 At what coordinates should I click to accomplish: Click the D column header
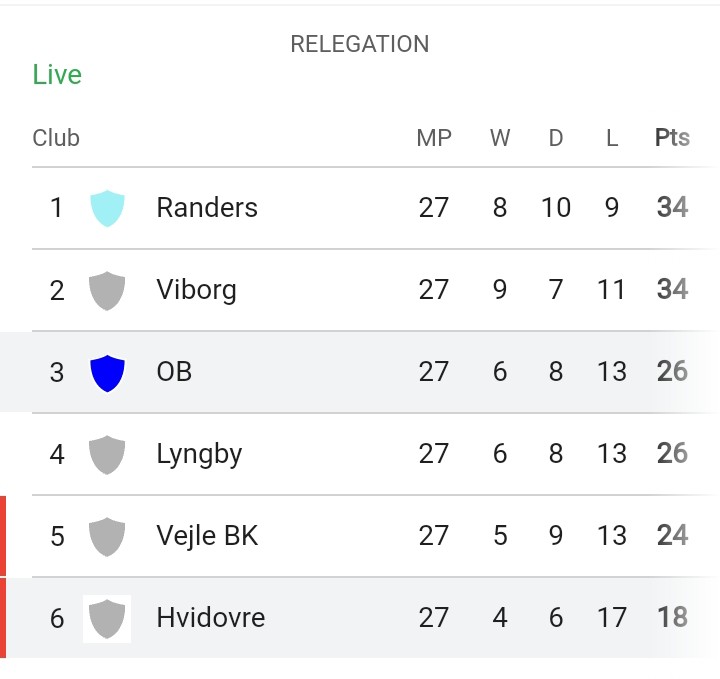click(556, 138)
